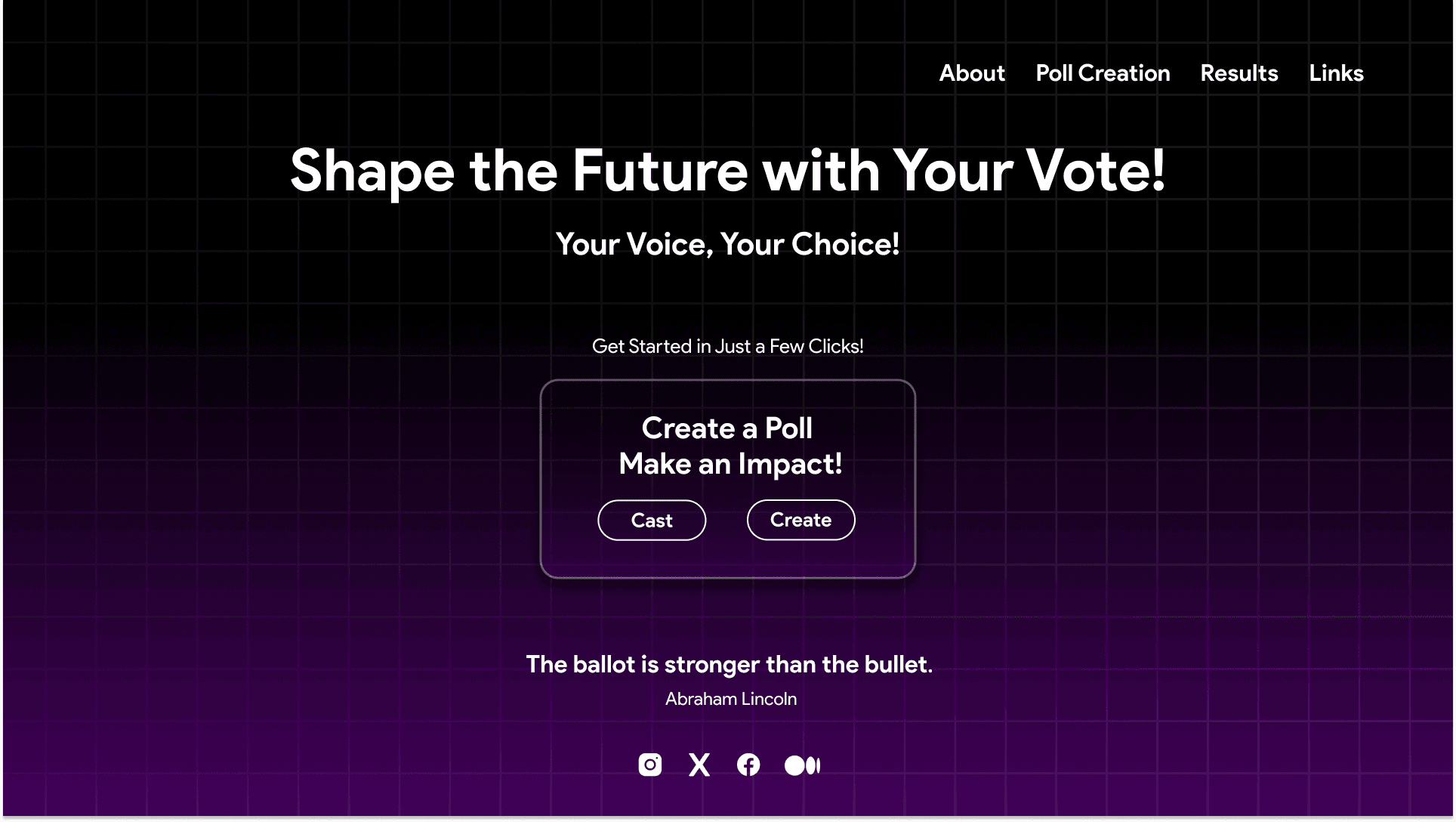Click the "Create a Poll" card title
The image size is (1456, 822).
click(727, 428)
